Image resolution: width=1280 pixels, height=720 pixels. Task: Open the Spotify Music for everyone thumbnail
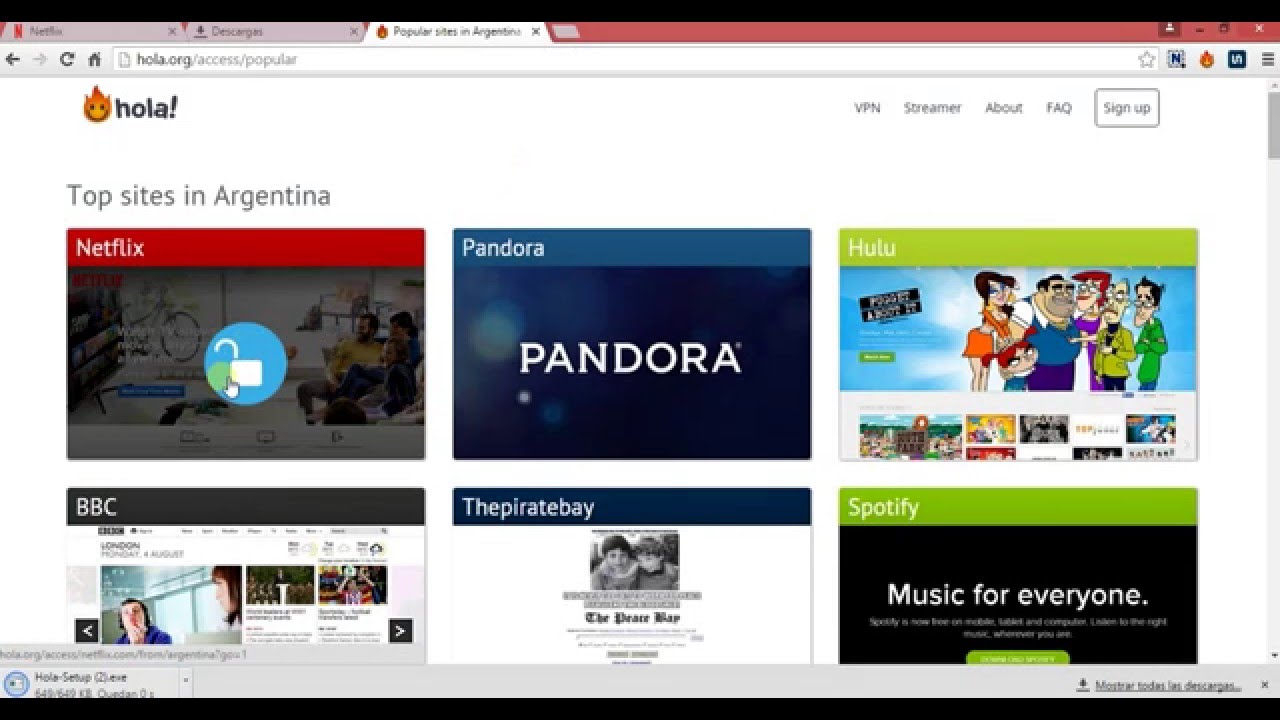pyautogui.click(x=1018, y=595)
